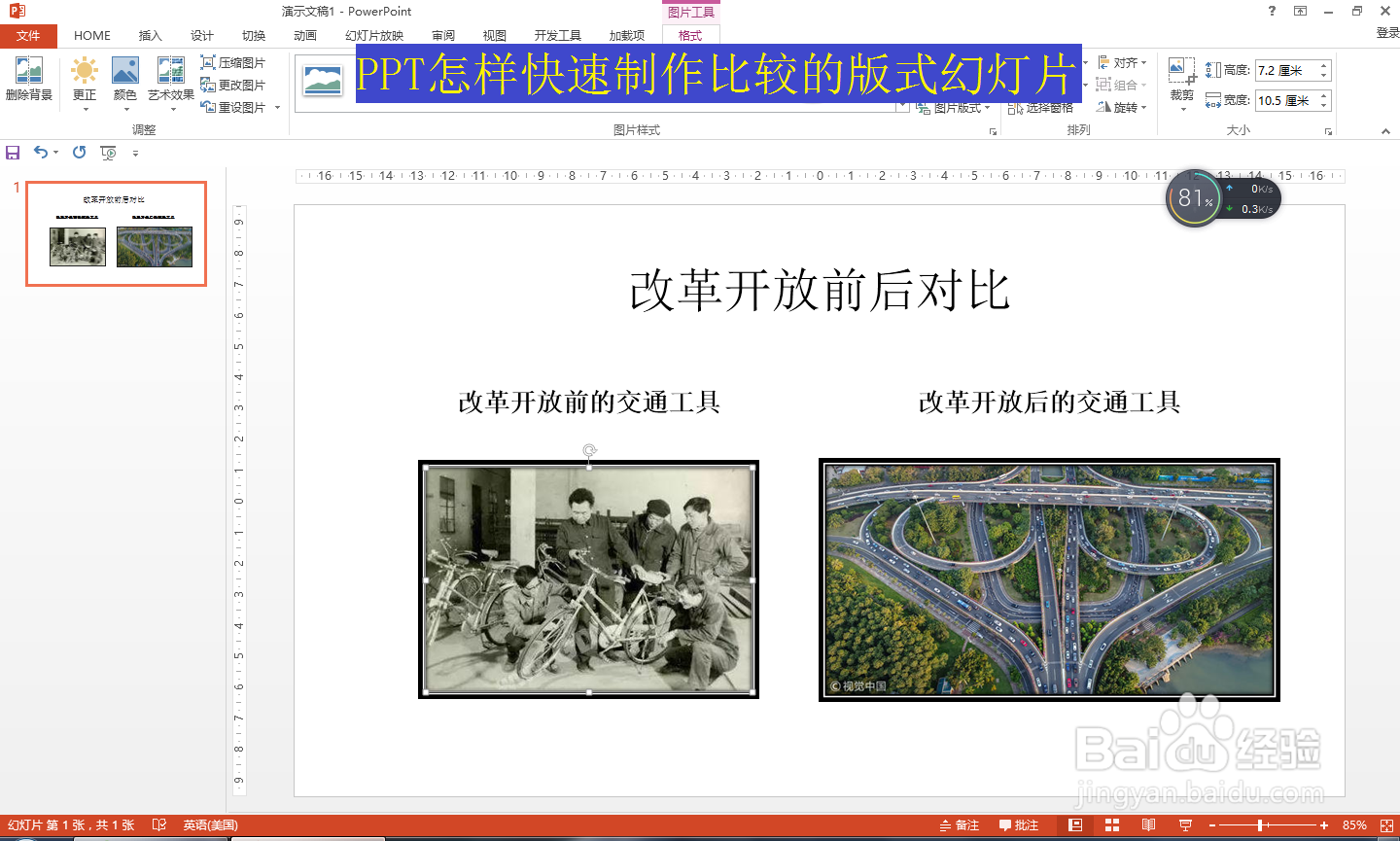Click the Save icon in Quick Access Toolbar
Viewport: 1400px width, 841px height.
13,153
